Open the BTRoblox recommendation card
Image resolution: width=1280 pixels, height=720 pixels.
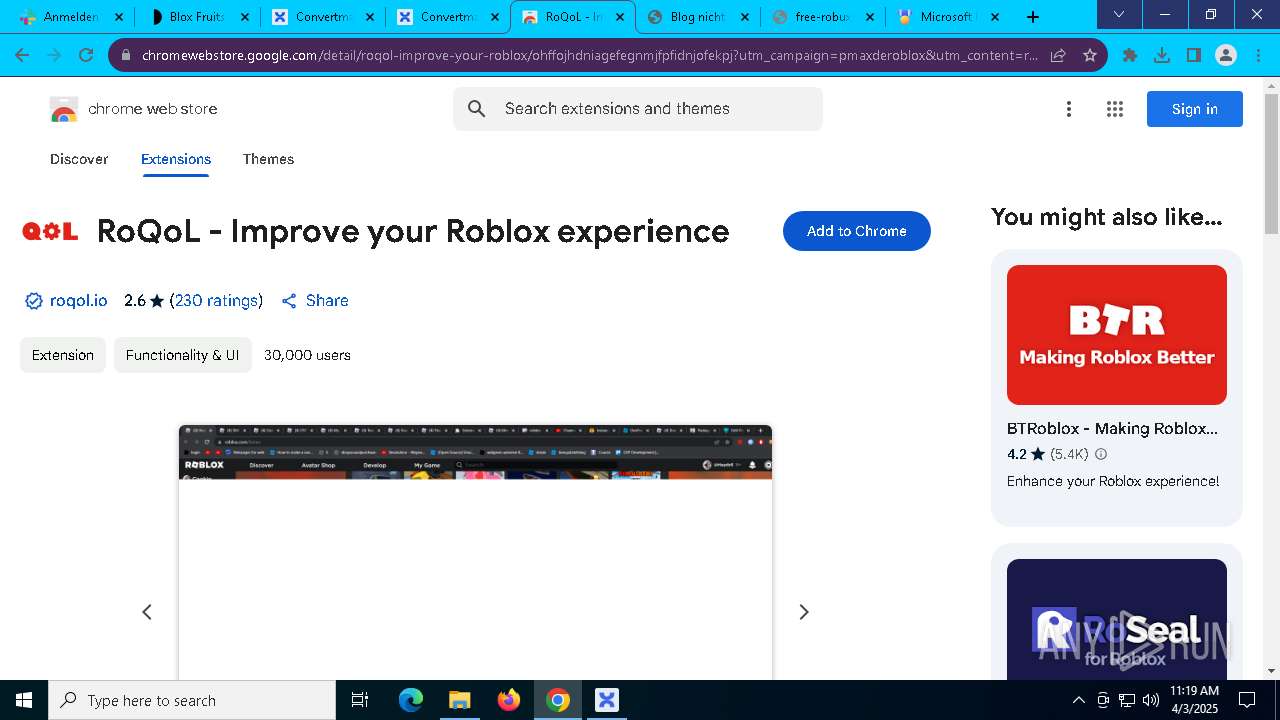[x=1117, y=387]
